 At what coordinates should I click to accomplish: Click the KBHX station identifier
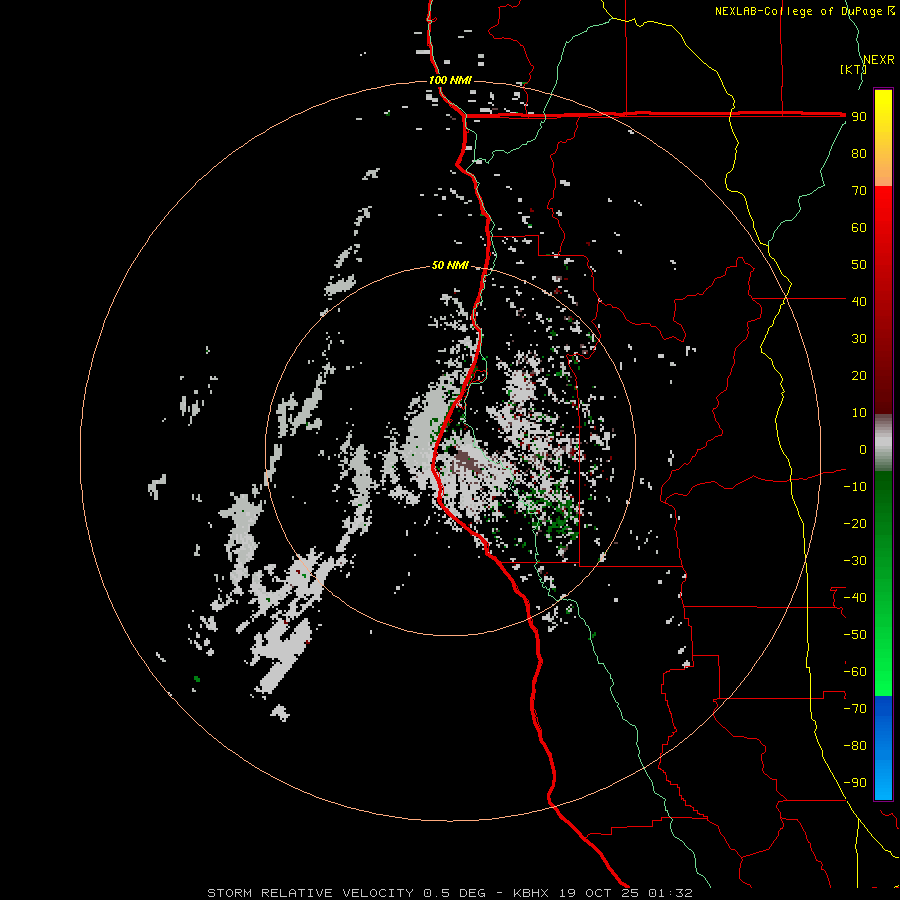(x=531, y=893)
